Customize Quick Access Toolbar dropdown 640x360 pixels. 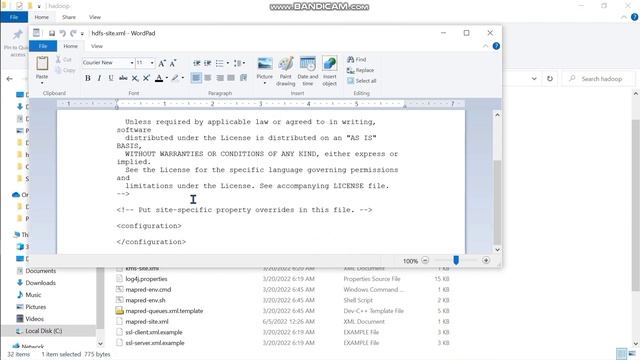[x=82, y=34]
